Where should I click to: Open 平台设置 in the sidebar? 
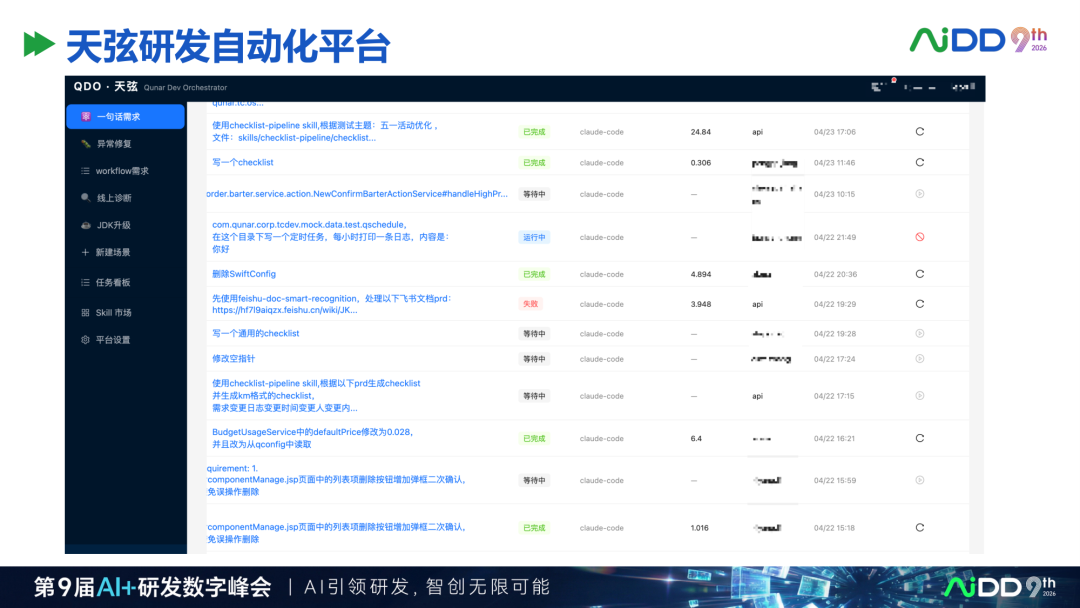pyautogui.click(x=125, y=339)
